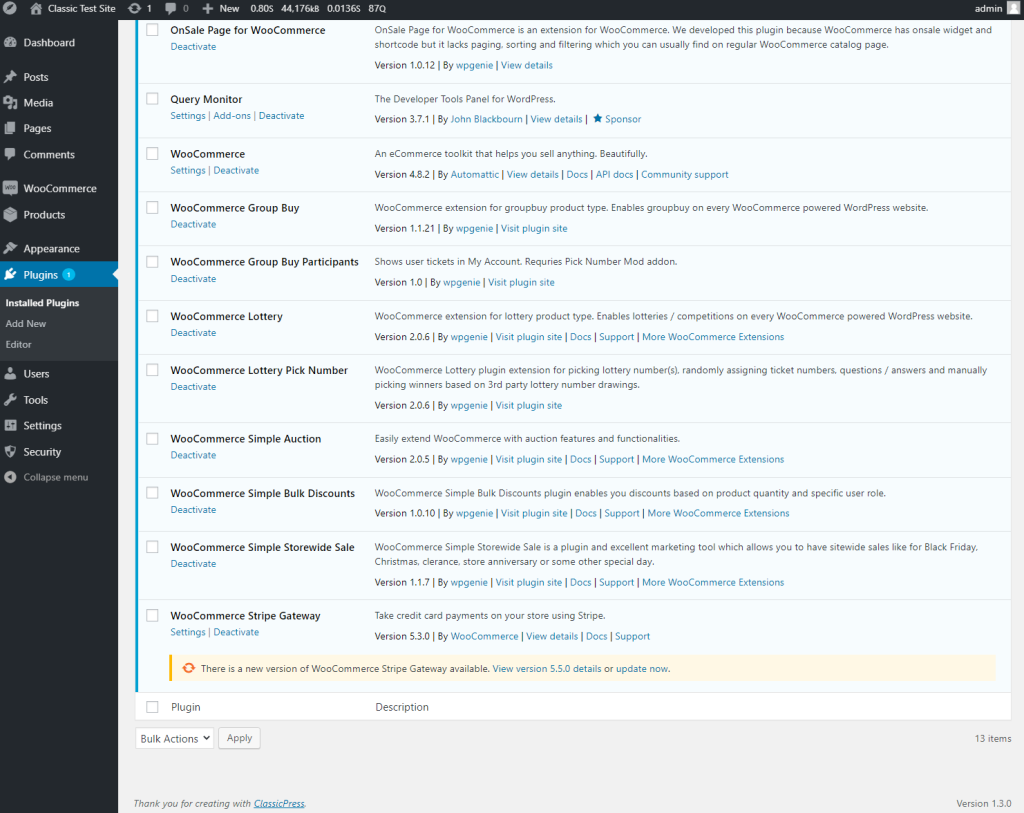
Task: Click the Collapse menu arrow icon
Action: 10,477
